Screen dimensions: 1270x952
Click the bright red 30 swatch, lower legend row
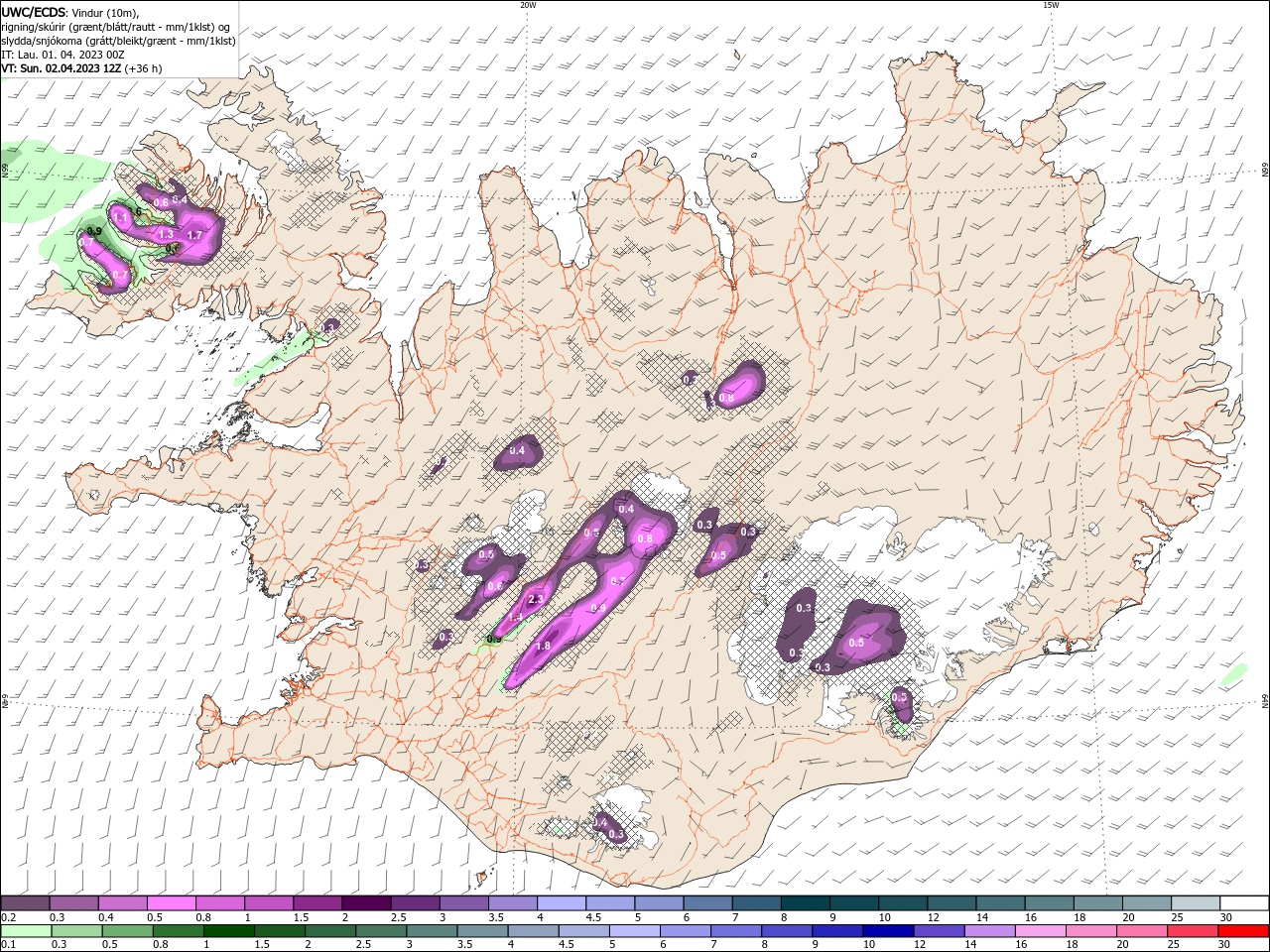(x=1242, y=931)
